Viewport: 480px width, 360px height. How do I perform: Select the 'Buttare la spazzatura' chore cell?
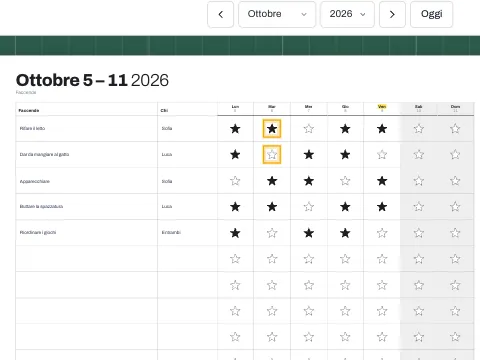click(87, 207)
